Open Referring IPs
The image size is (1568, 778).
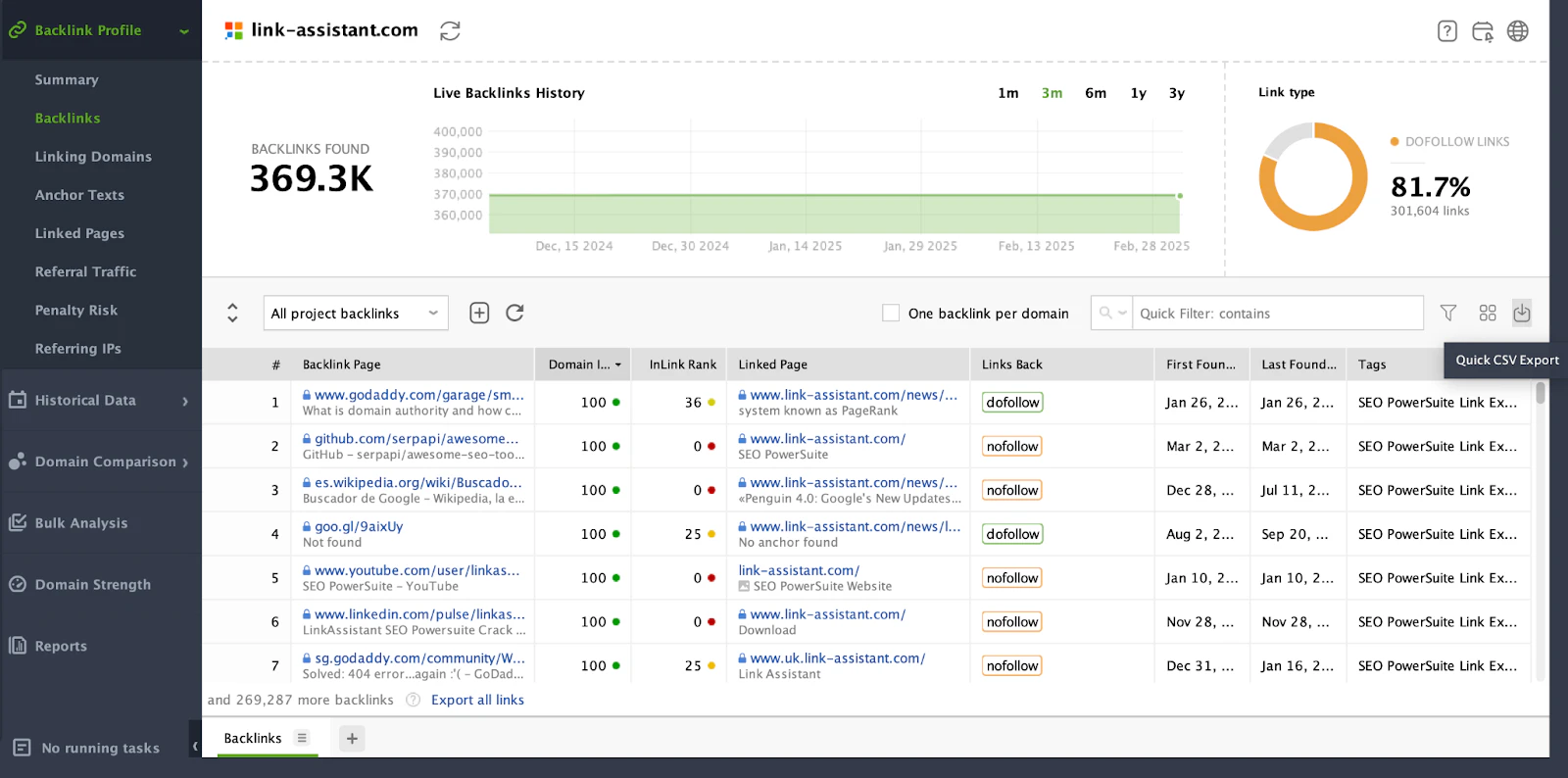77,348
